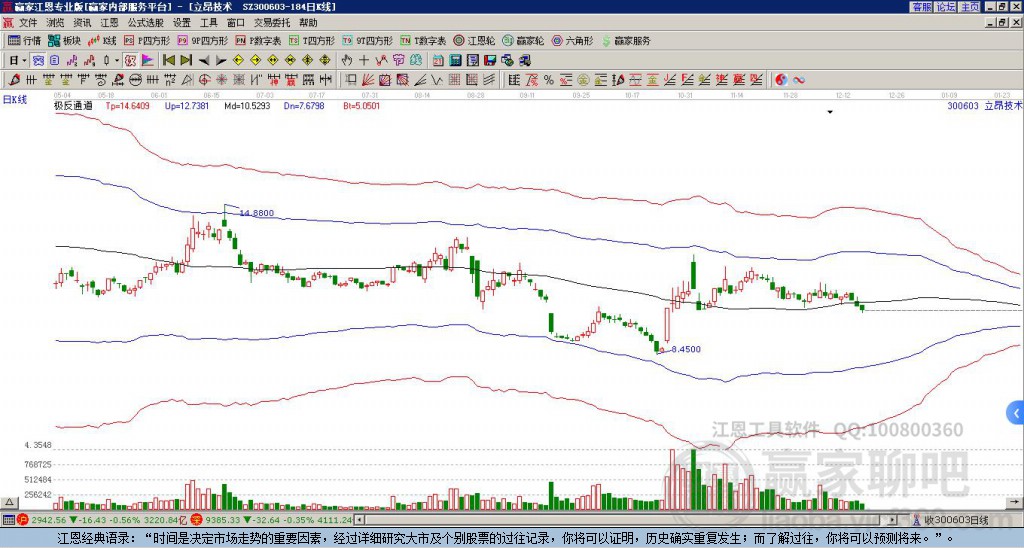
Task: Jump to first bar icon
Action: (168, 60)
